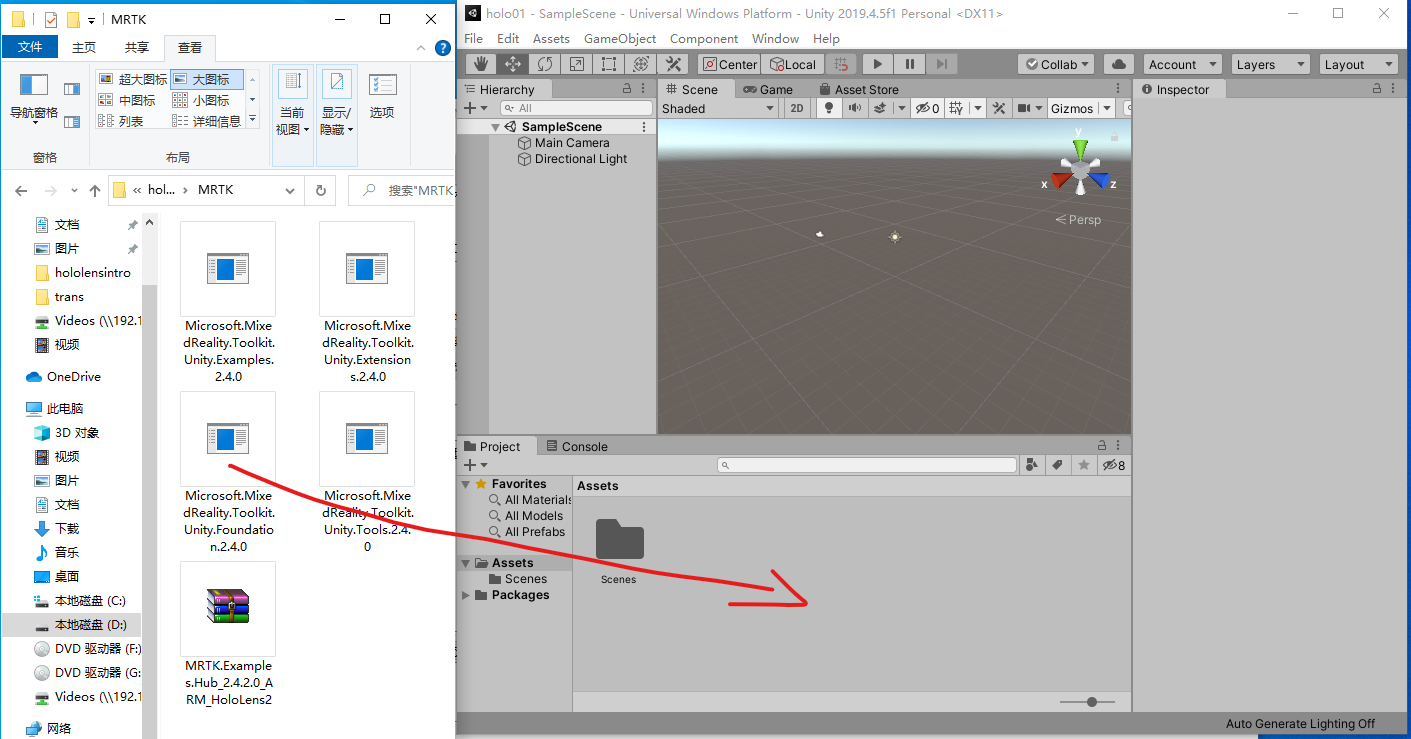
Task: Open the Unity cloud services button
Action: click(1119, 64)
